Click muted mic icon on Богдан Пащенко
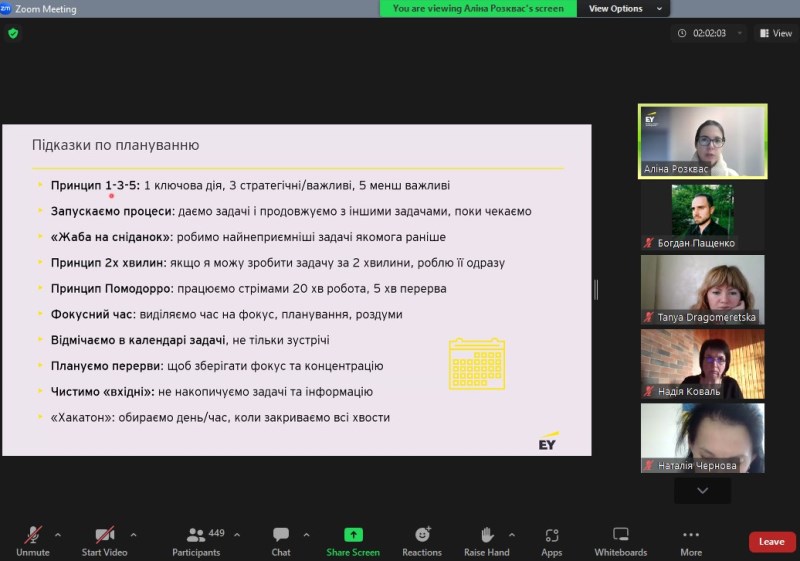800x561 pixels. pos(648,243)
